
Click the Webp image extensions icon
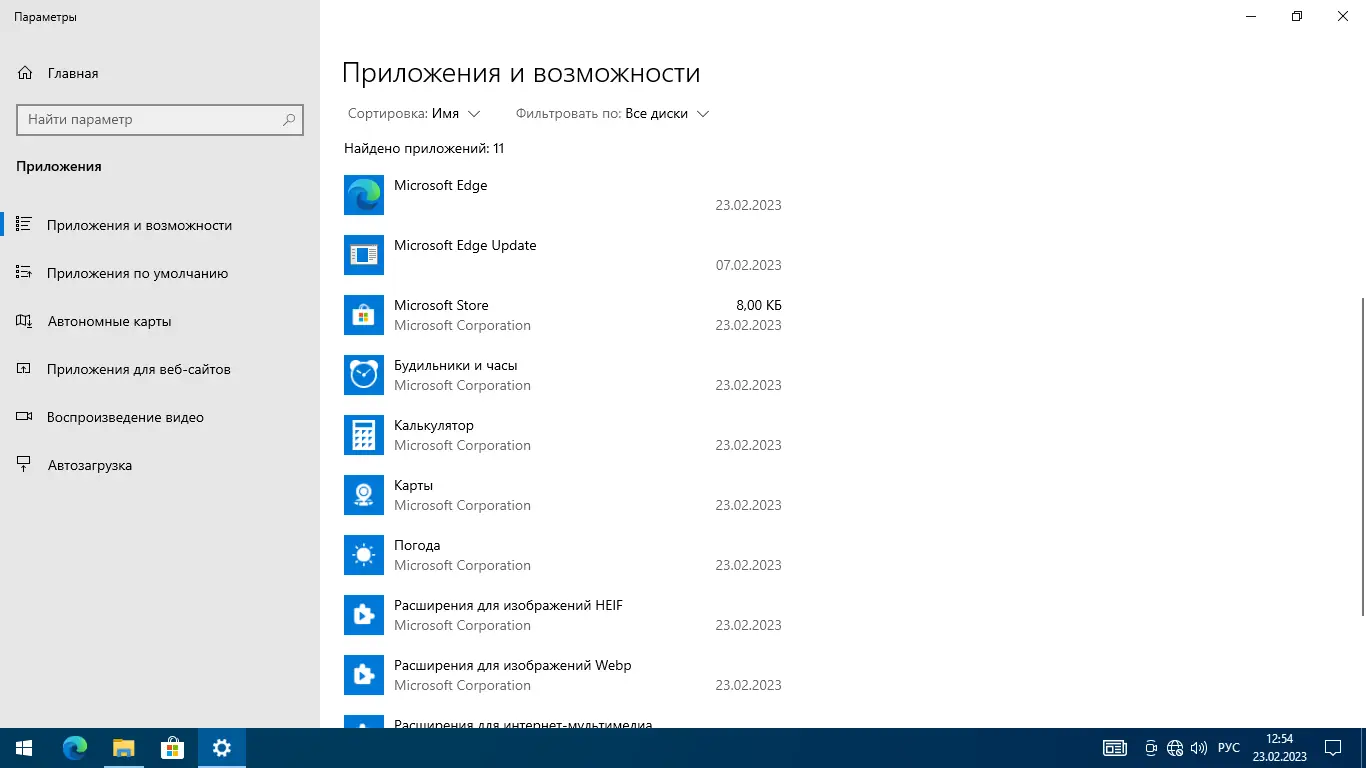pos(364,675)
